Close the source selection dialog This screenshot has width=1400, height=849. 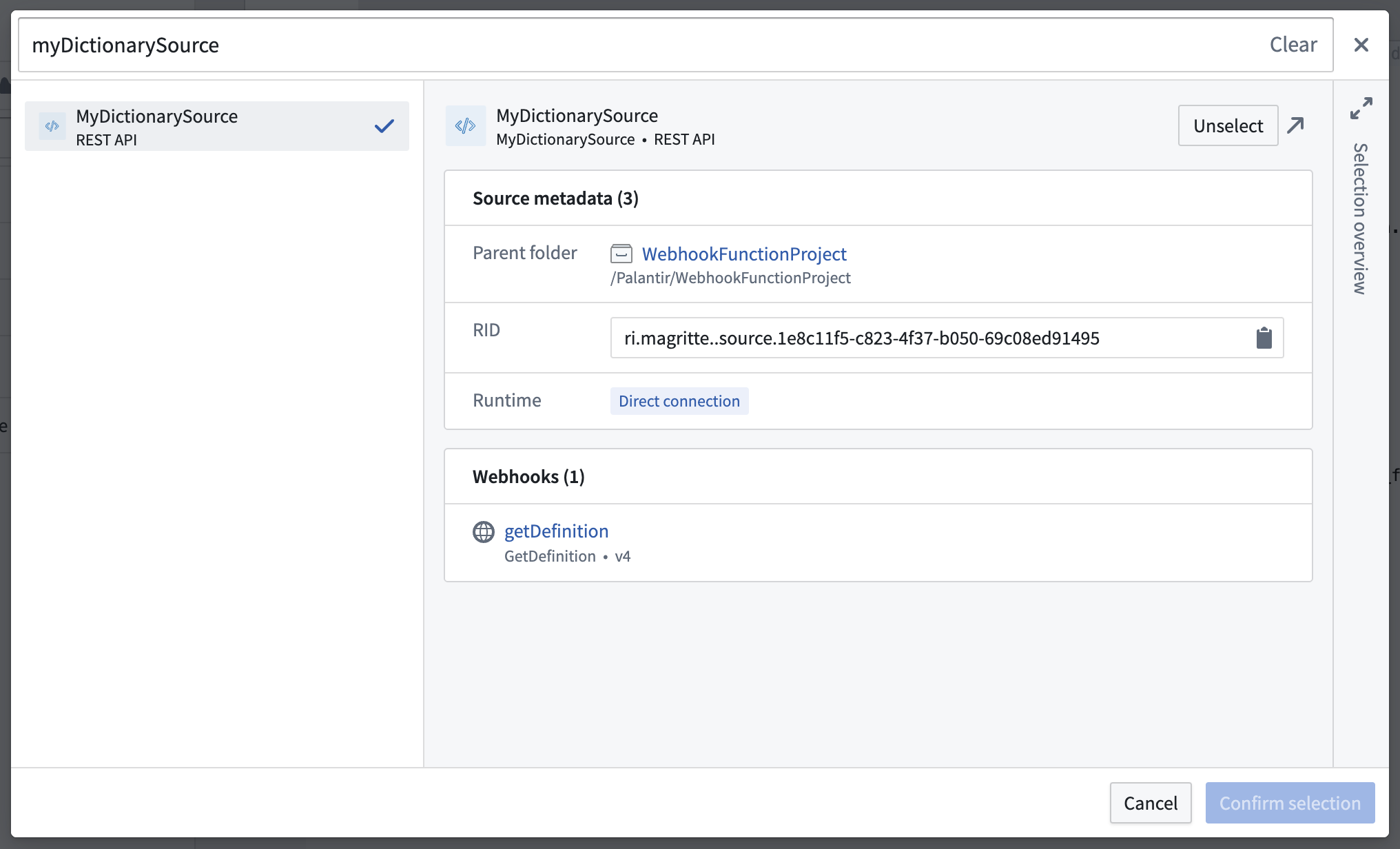click(x=1361, y=45)
